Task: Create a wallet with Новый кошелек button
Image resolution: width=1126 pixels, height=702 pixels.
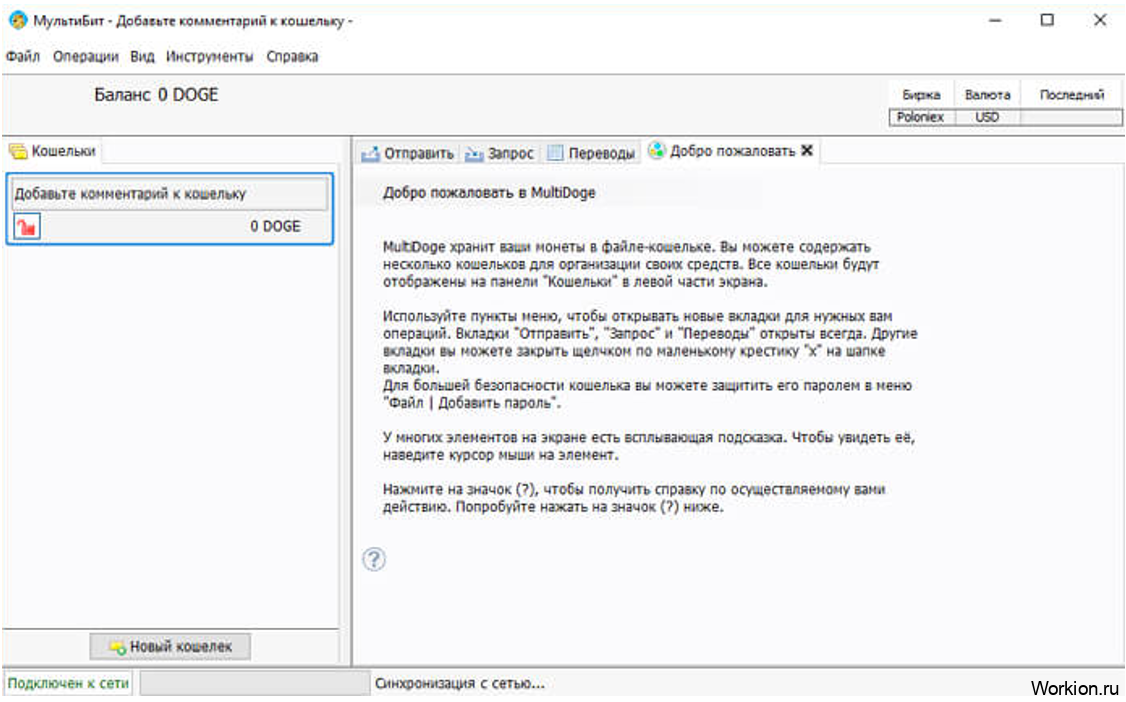Action: click(x=170, y=647)
